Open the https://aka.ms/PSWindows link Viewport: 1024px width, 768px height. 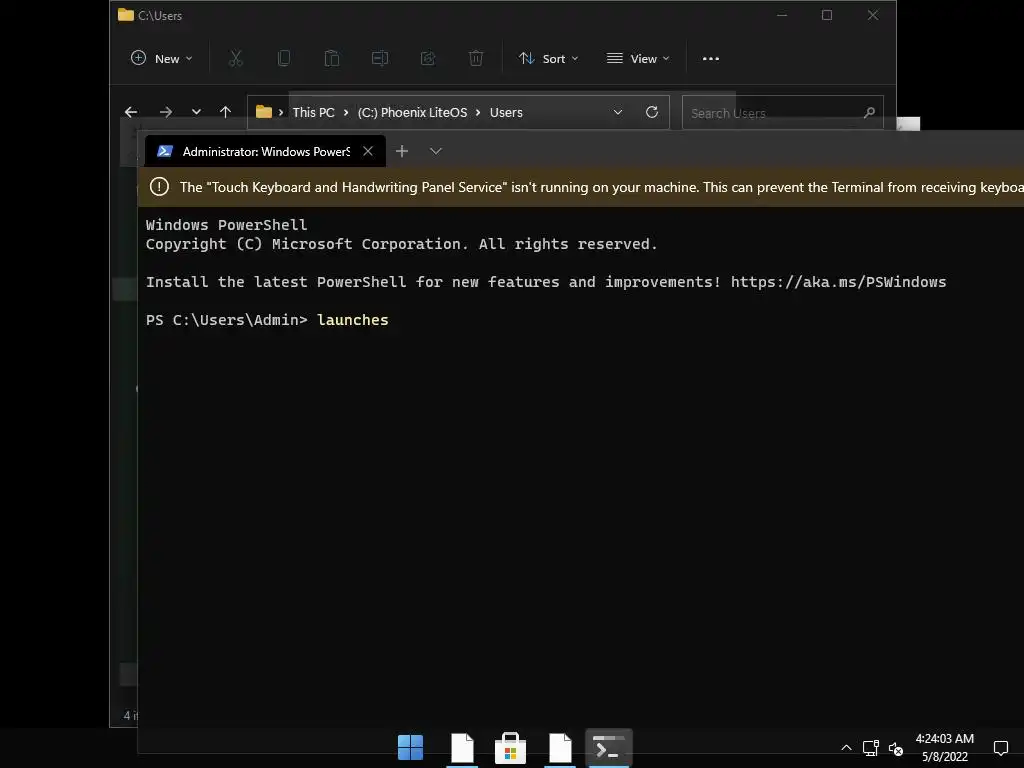pos(838,282)
